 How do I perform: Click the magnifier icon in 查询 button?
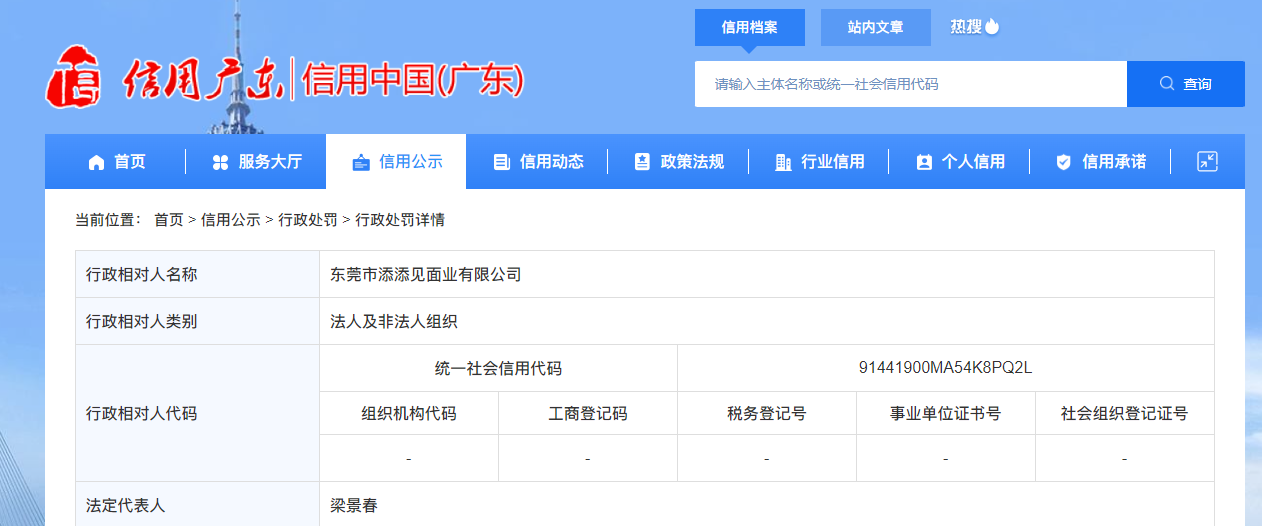click(1166, 84)
